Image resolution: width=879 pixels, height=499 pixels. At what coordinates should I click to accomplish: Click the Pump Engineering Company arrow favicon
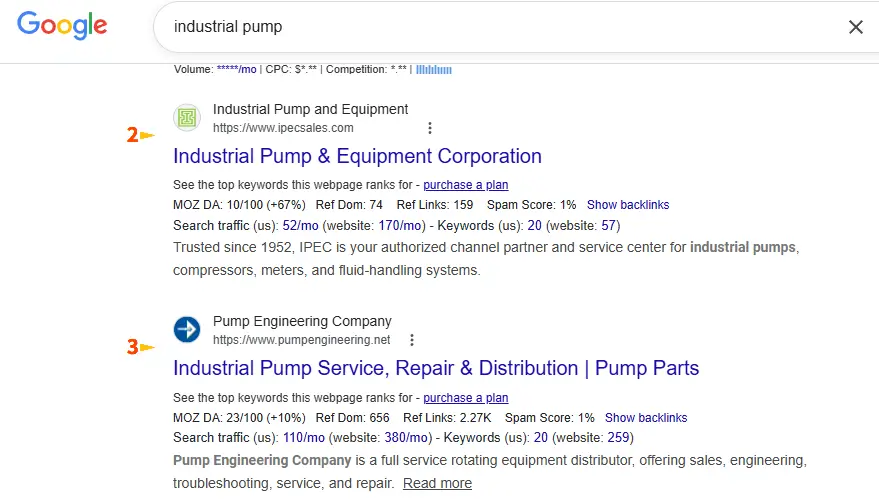coord(187,330)
